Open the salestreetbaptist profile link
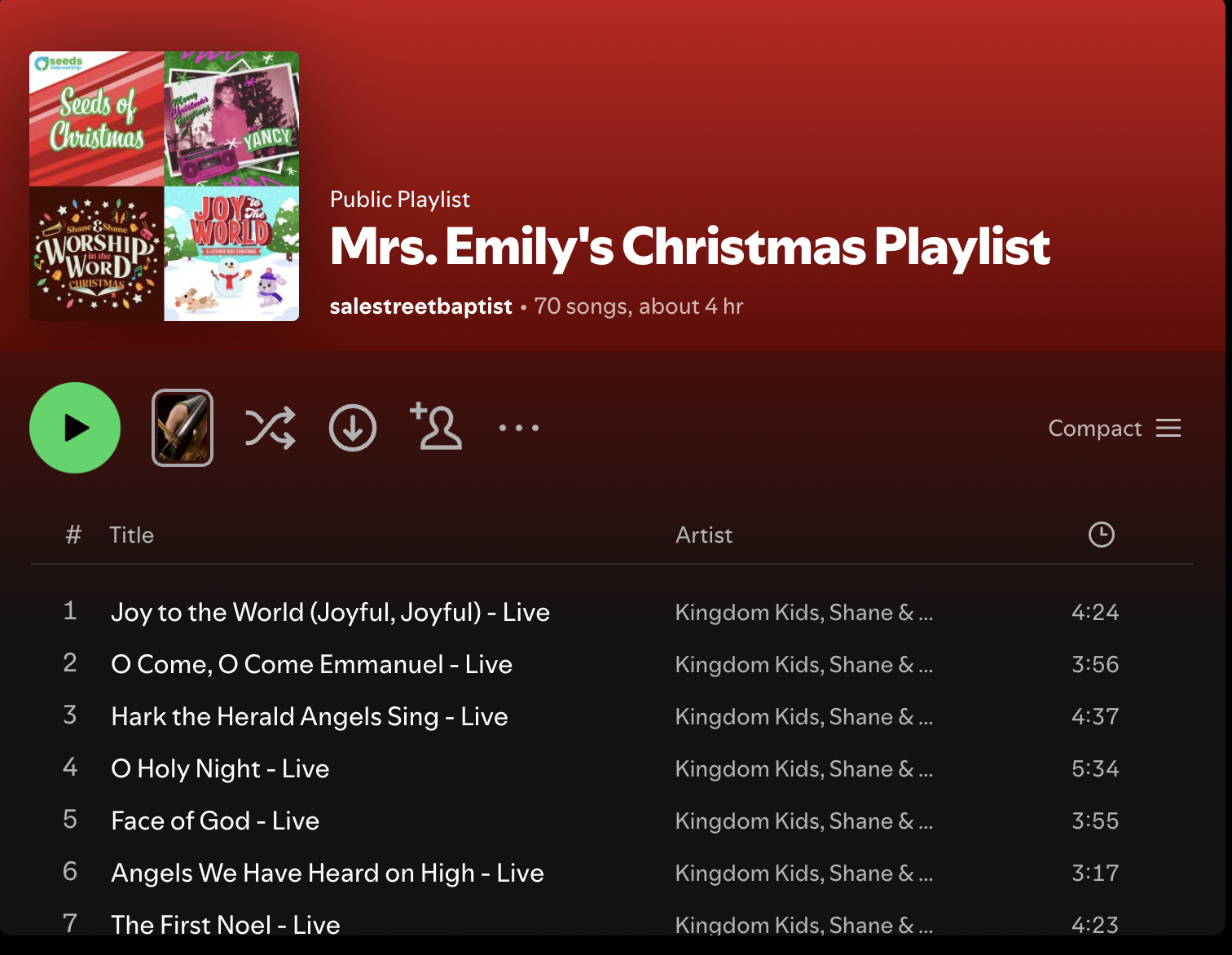Viewport: 1232px width, 955px height. (420, 306)
